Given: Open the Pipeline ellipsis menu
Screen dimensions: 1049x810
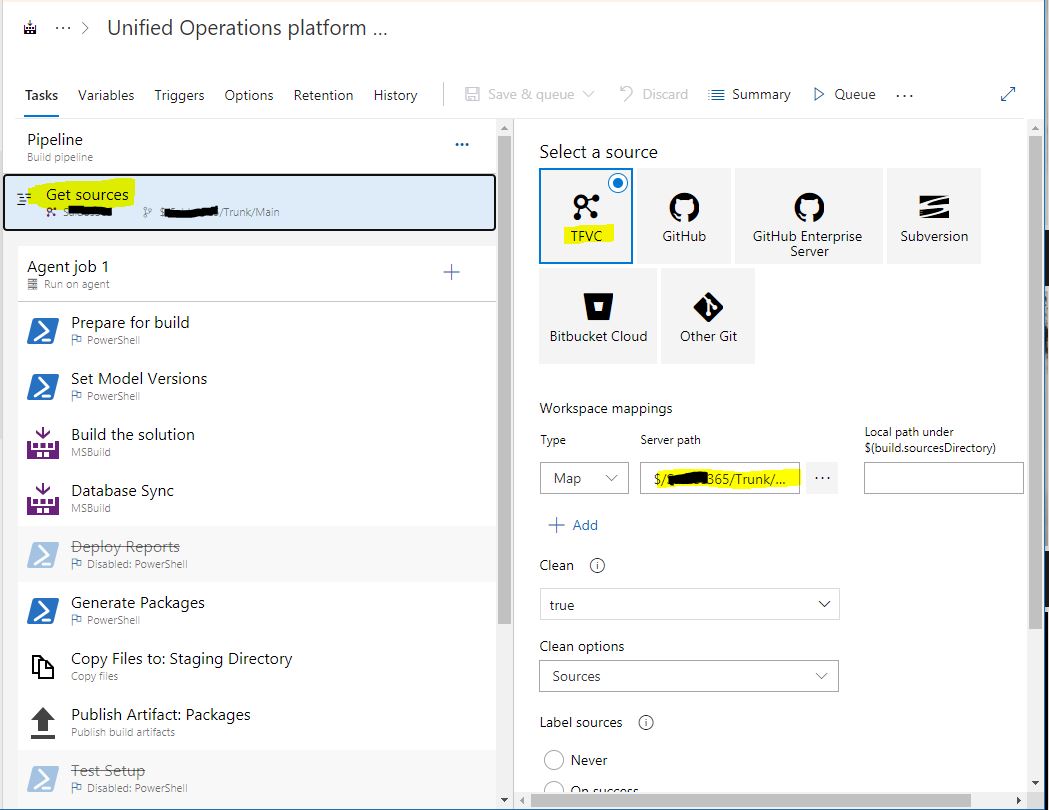Looking at the screenshot, I should point(462,144).
